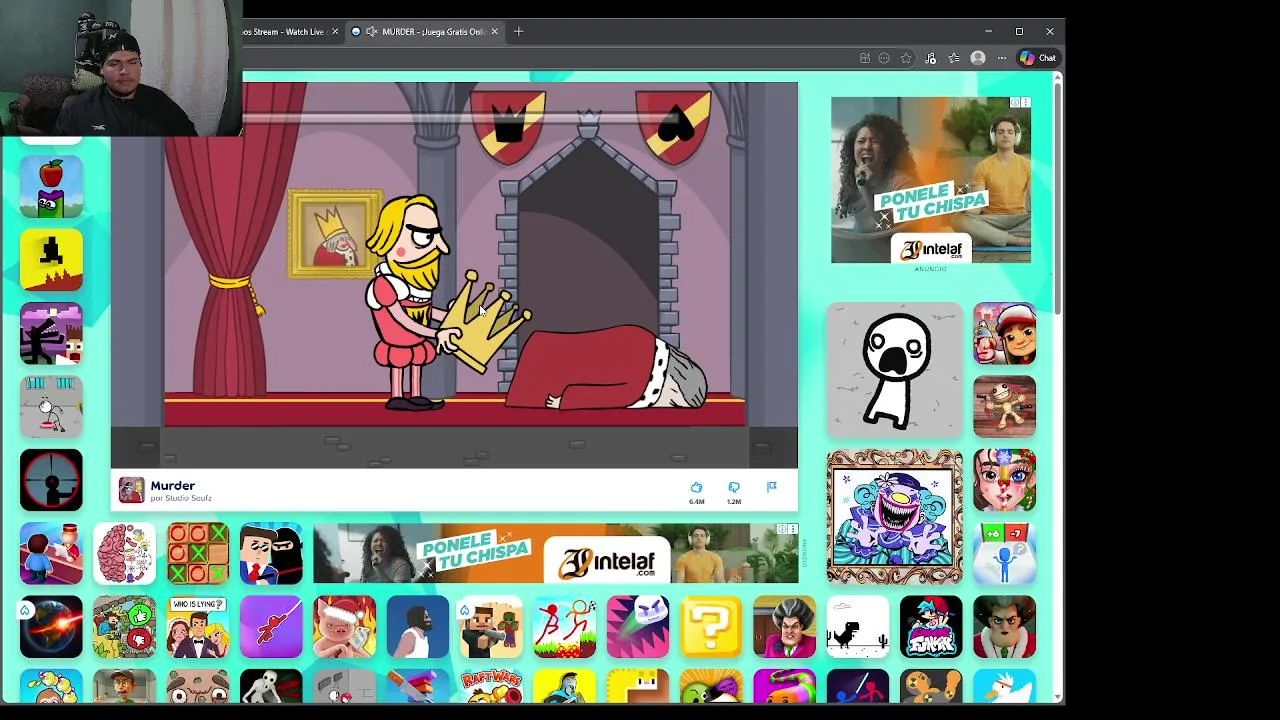Open the ragdoll buddy game thumbnail

1004,406
